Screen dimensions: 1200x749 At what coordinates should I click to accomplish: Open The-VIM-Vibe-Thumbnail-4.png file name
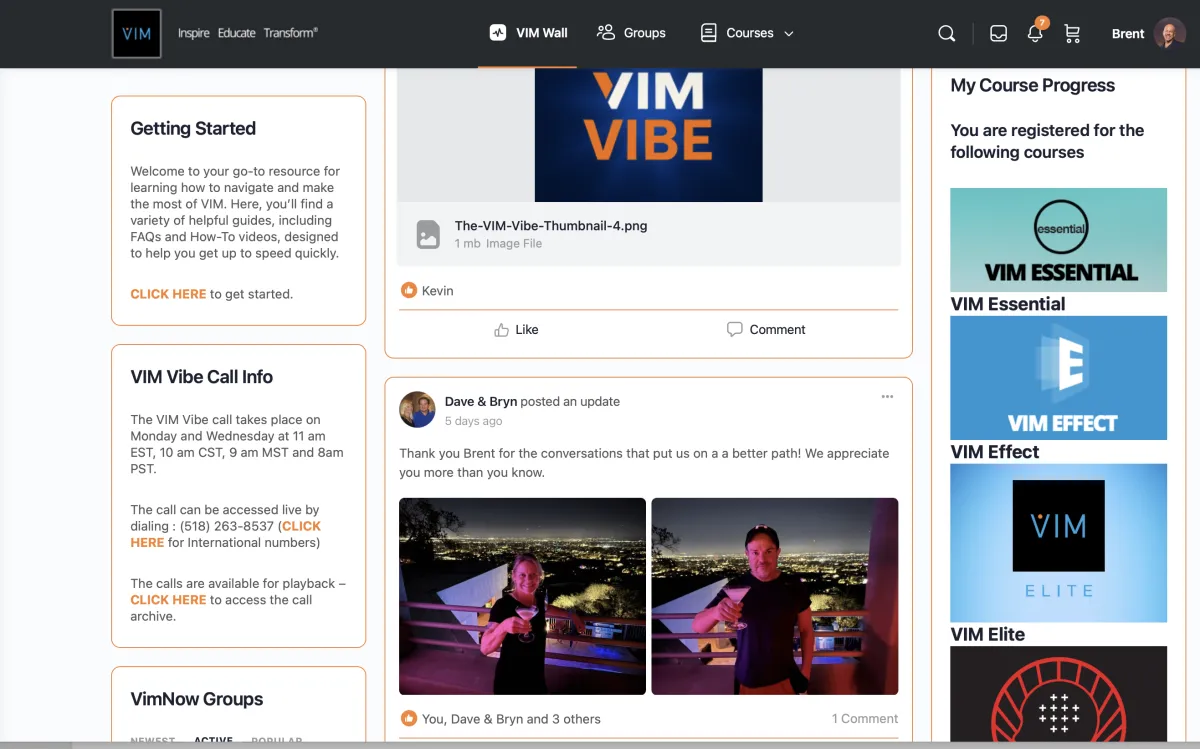click(x=551, y=226)
